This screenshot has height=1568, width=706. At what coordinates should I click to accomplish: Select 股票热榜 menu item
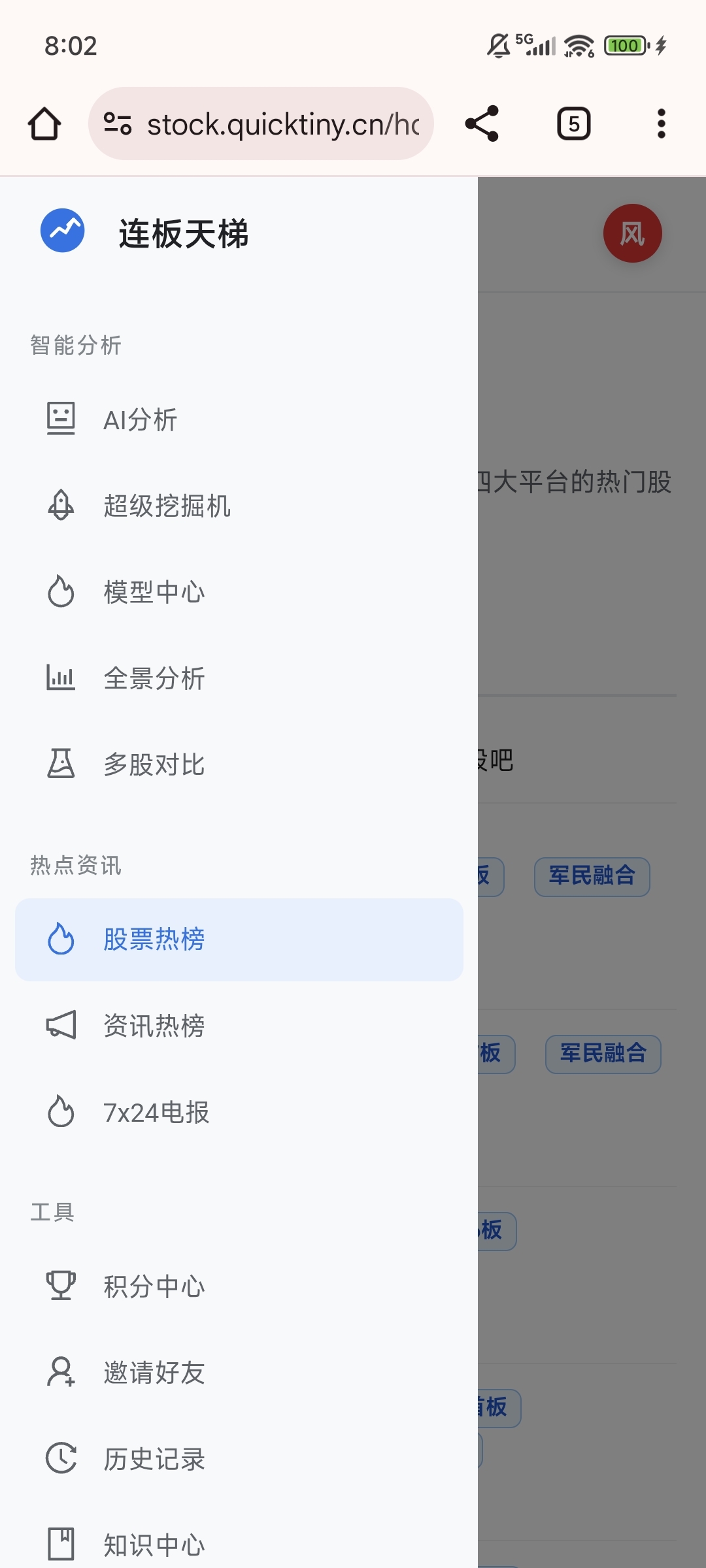[239, 939]
